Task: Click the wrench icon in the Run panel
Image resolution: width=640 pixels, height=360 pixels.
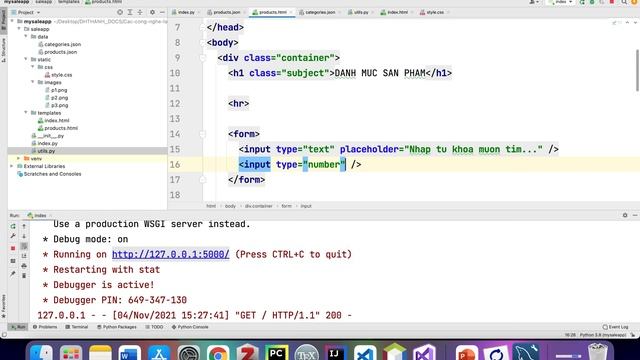Action: pyautogui.click(x=13, y=236)
